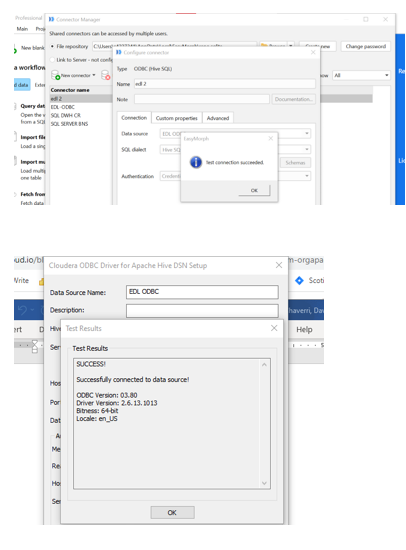Click the connector Name field
The height and width of the screenshot is (550, 406).
225,84
